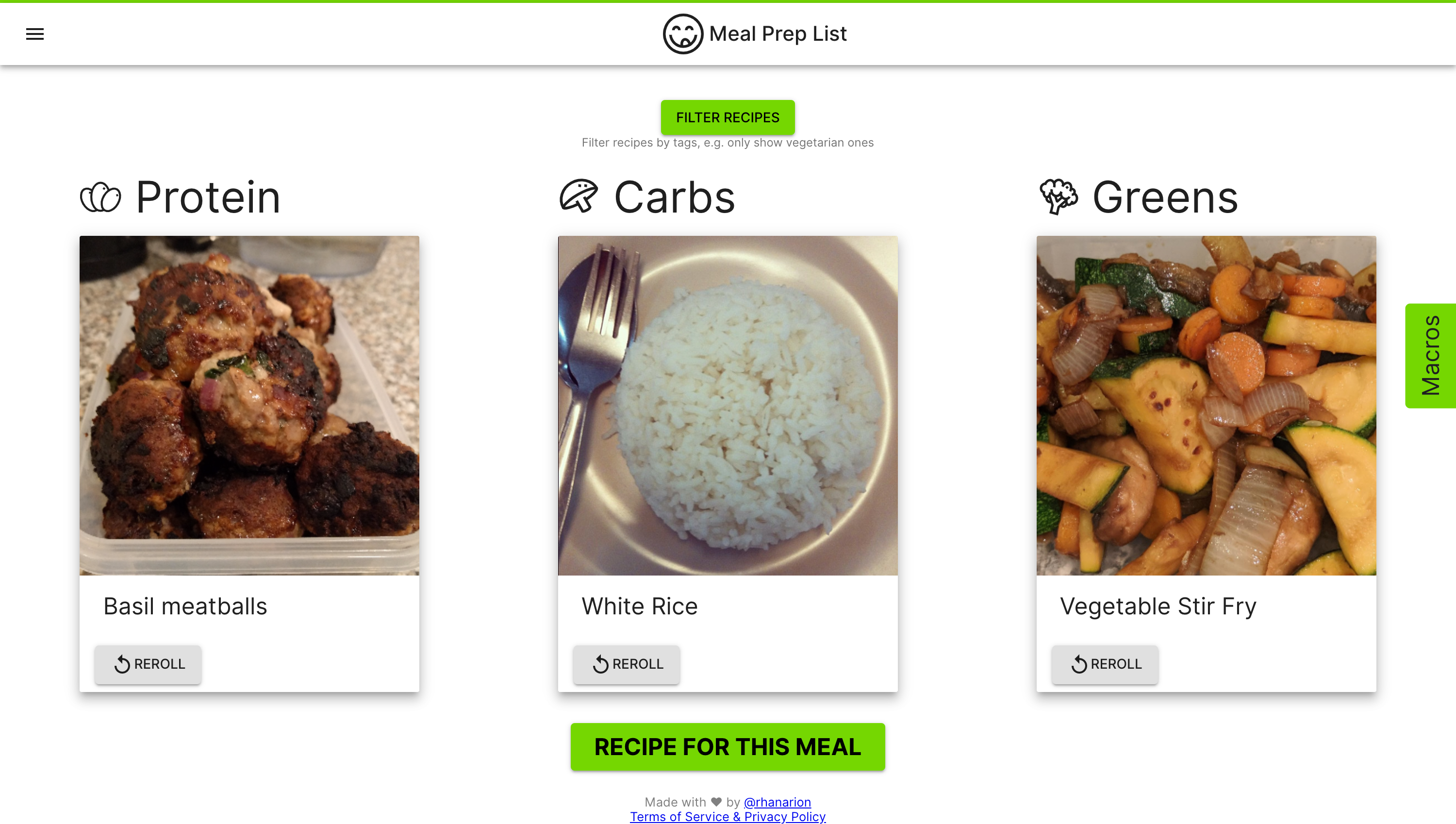Click the Greens broccoli icon
Image resolution: width=1456 pixels, height=824 pixels.
tap(1058, 197)
